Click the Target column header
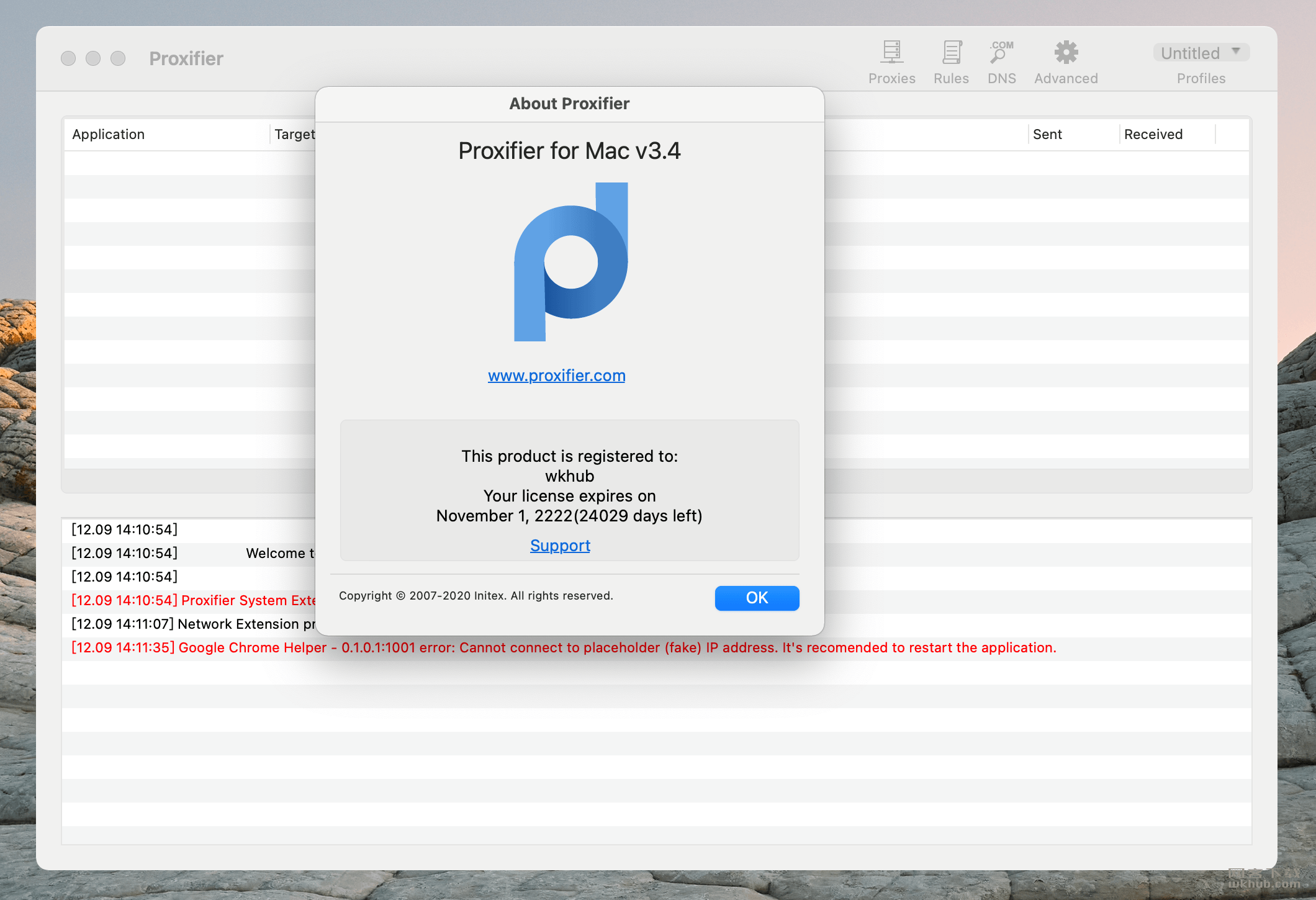This screenshot has height=900, width=1316. point(294,134)
